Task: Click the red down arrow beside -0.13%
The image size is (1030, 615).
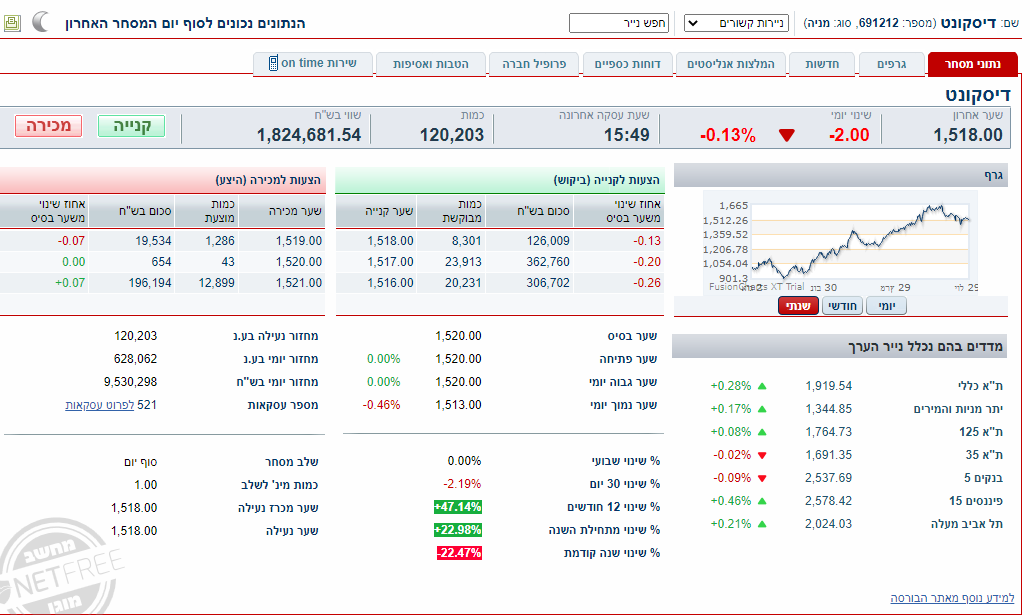Action: click(786, 135)
